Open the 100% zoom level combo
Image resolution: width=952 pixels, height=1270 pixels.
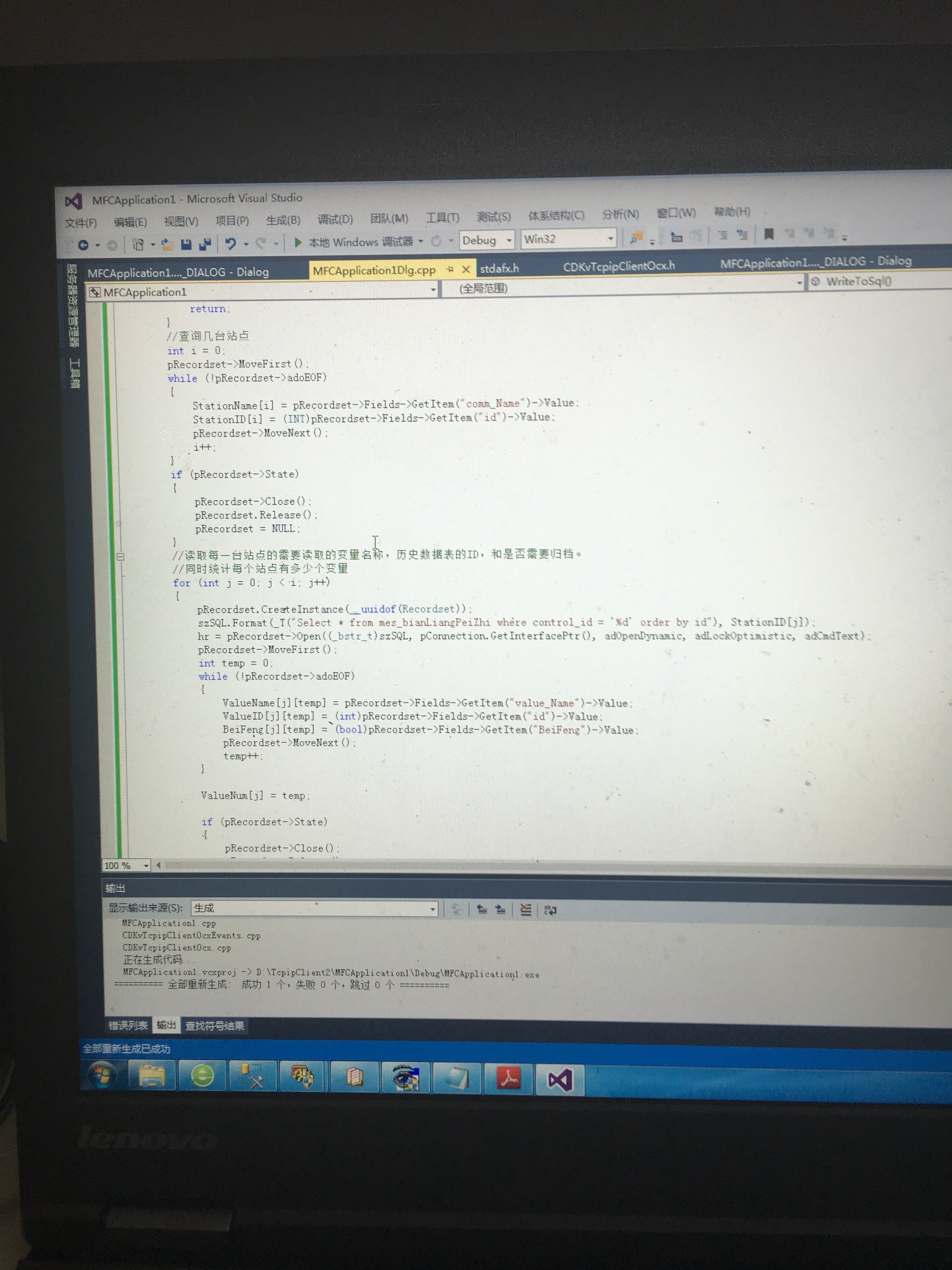click(146, 865)
